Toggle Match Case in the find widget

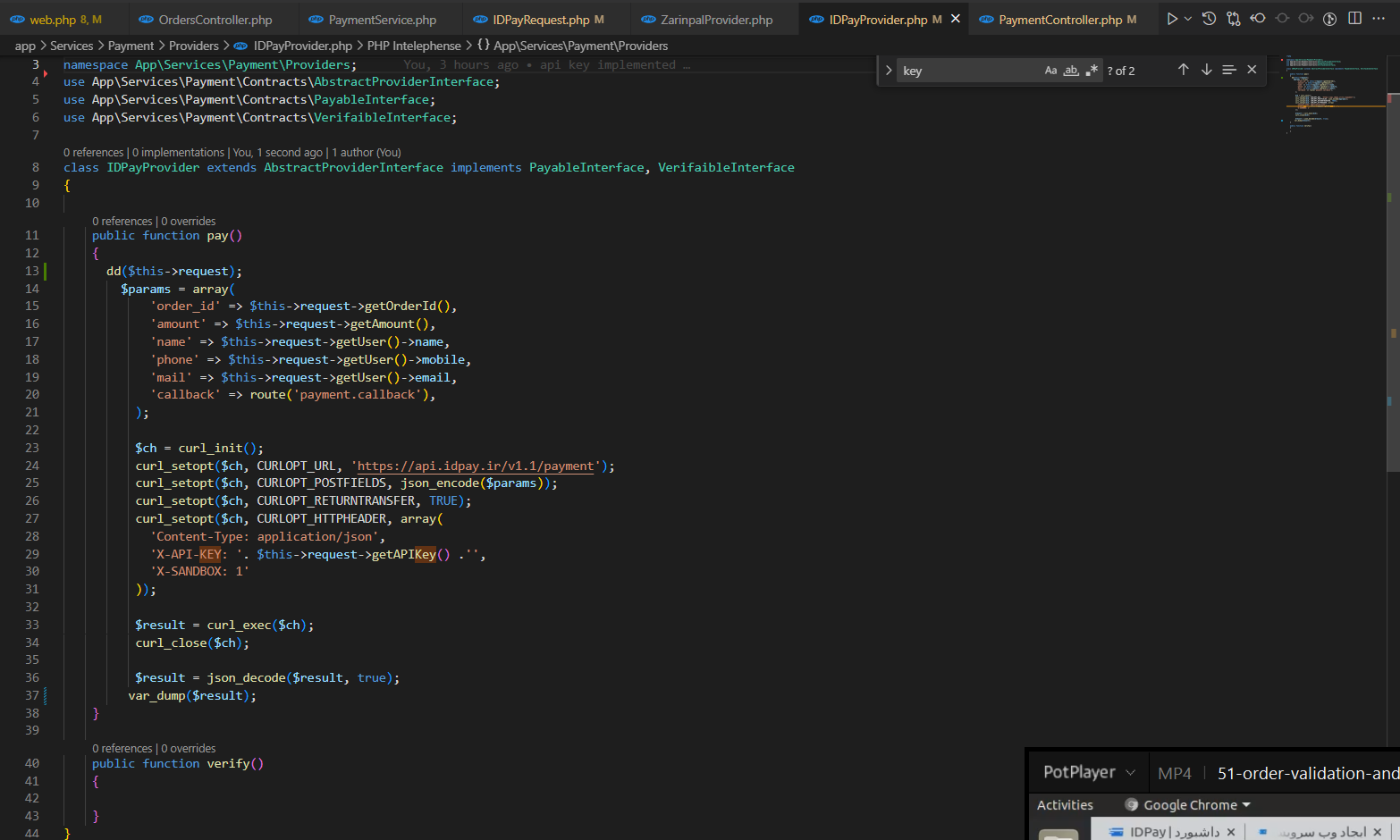[x=1050, y=71]
